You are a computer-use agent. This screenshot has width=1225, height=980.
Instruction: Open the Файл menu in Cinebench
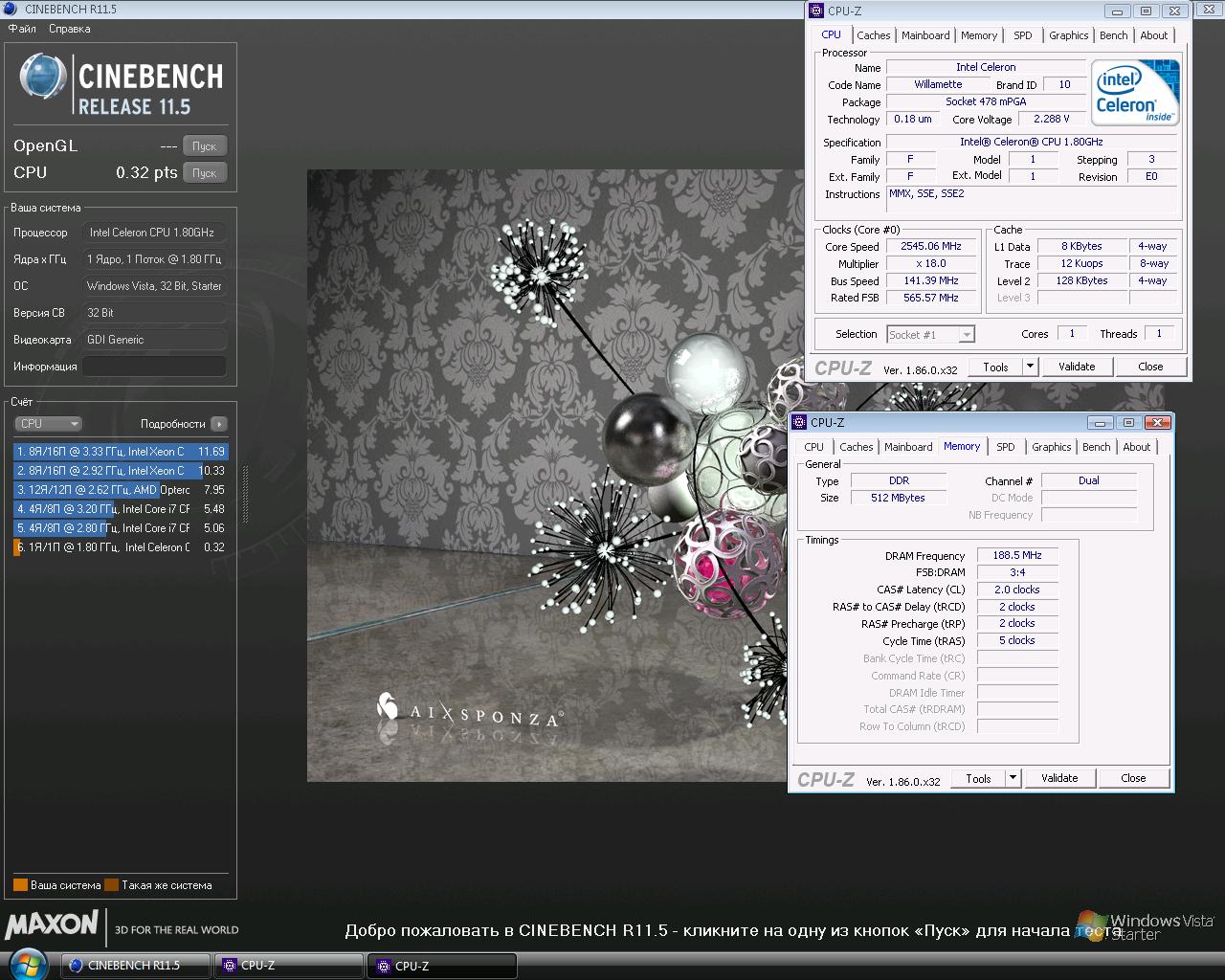point(22,29)
